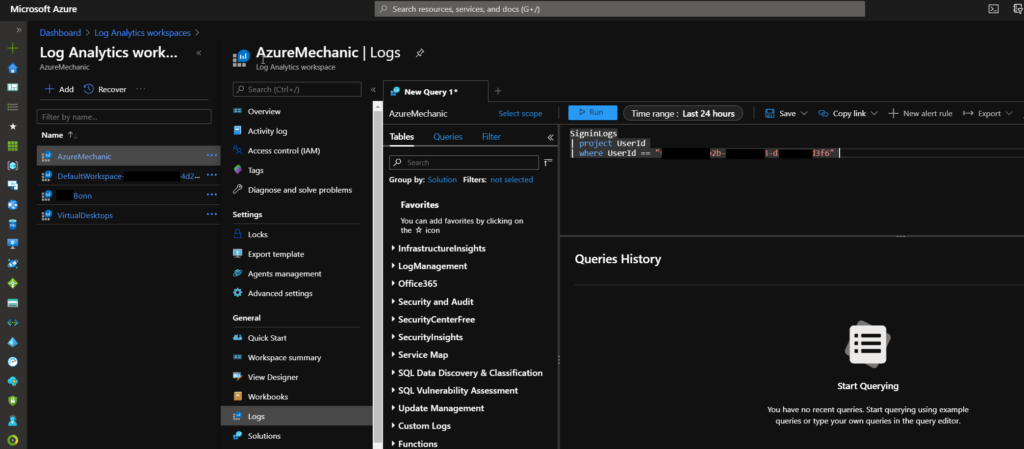Open ellipsis menu for AzureMechanic row

(x=212, y=156)
